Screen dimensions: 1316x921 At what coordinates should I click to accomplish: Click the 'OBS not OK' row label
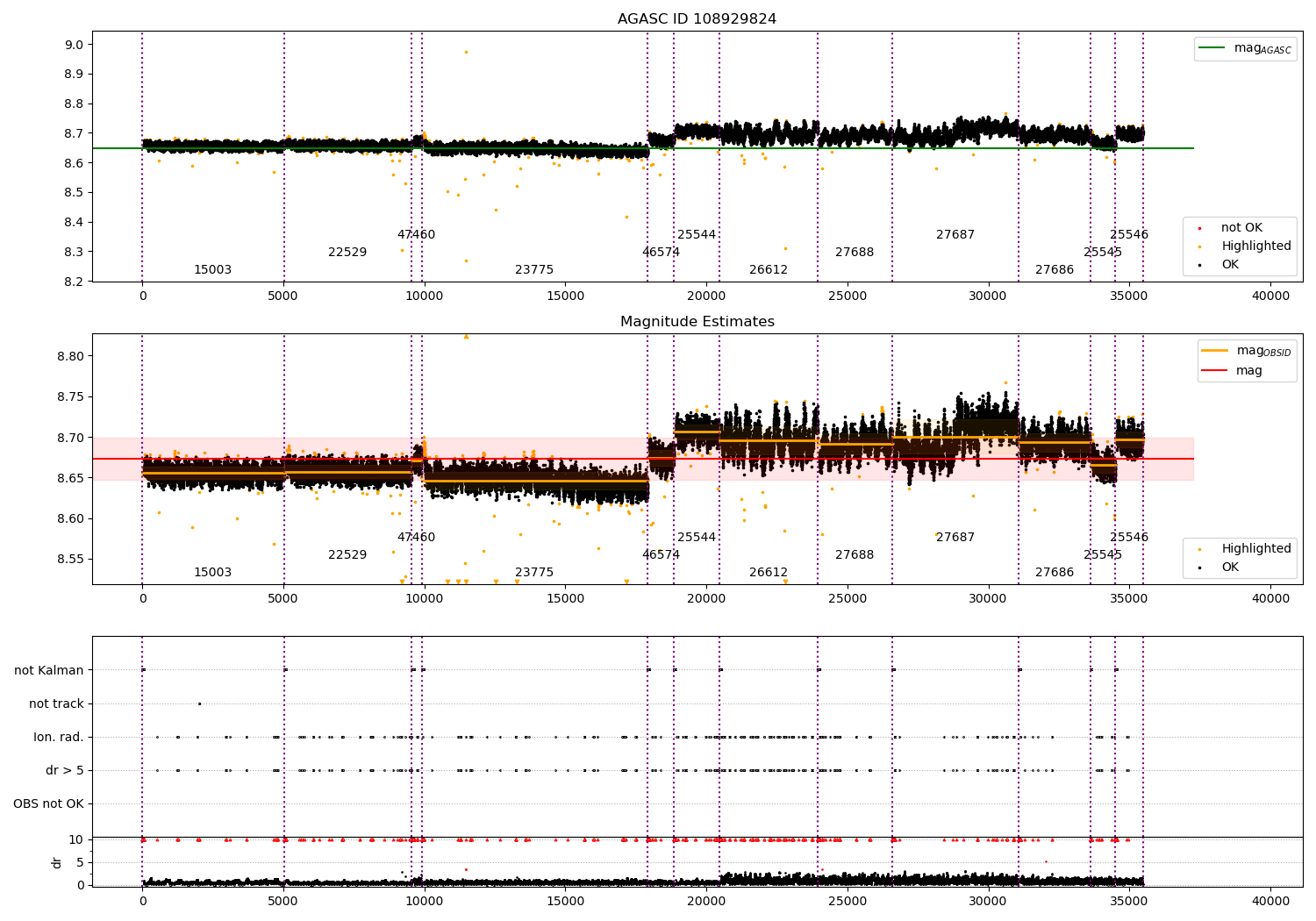pos(48,804)
